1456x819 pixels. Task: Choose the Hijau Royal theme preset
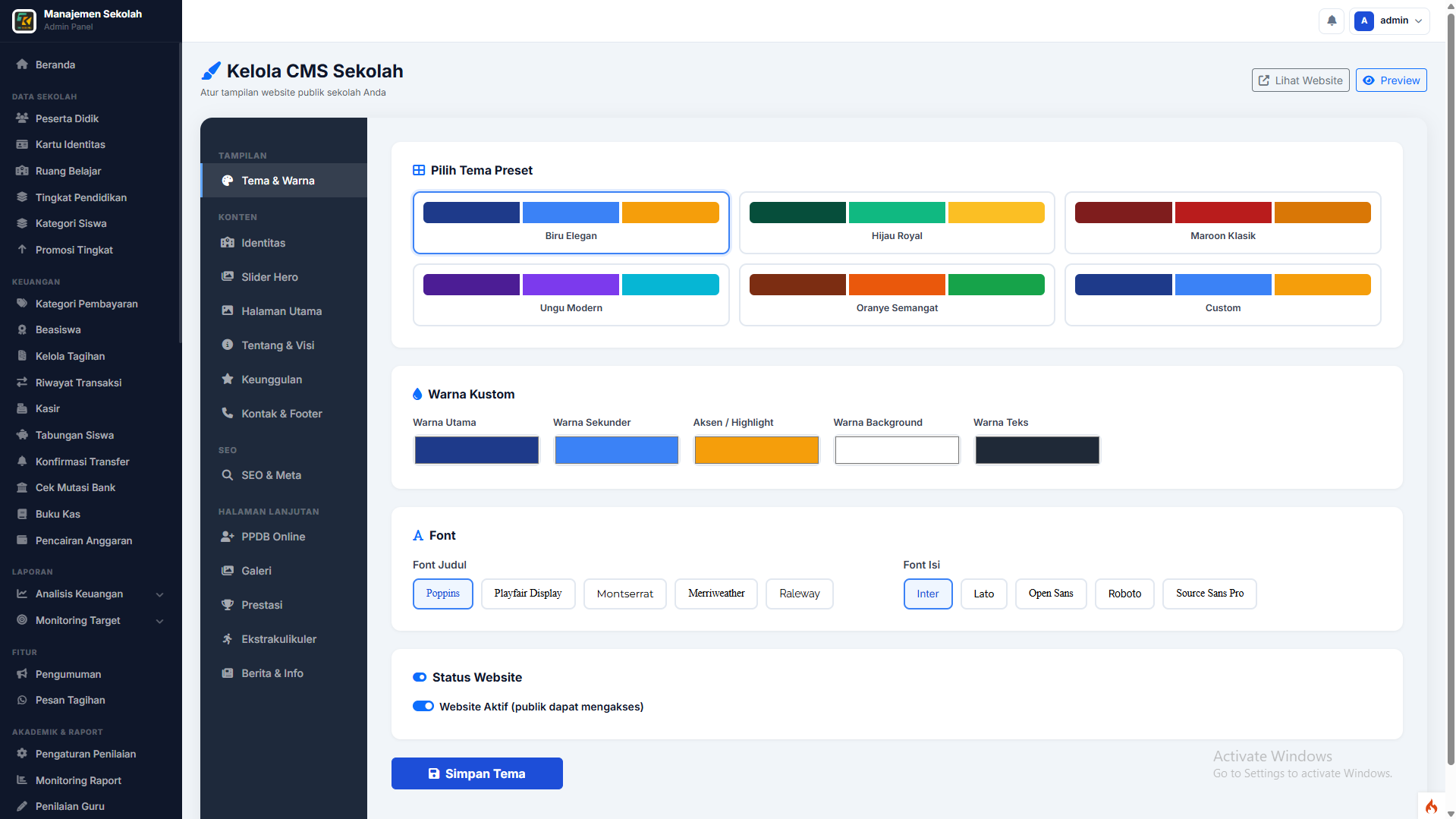(x=897, y=222)
